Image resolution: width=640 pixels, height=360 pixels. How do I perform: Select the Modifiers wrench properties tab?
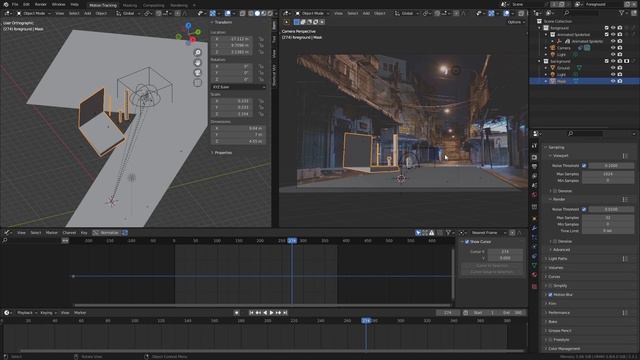(535, 228)
